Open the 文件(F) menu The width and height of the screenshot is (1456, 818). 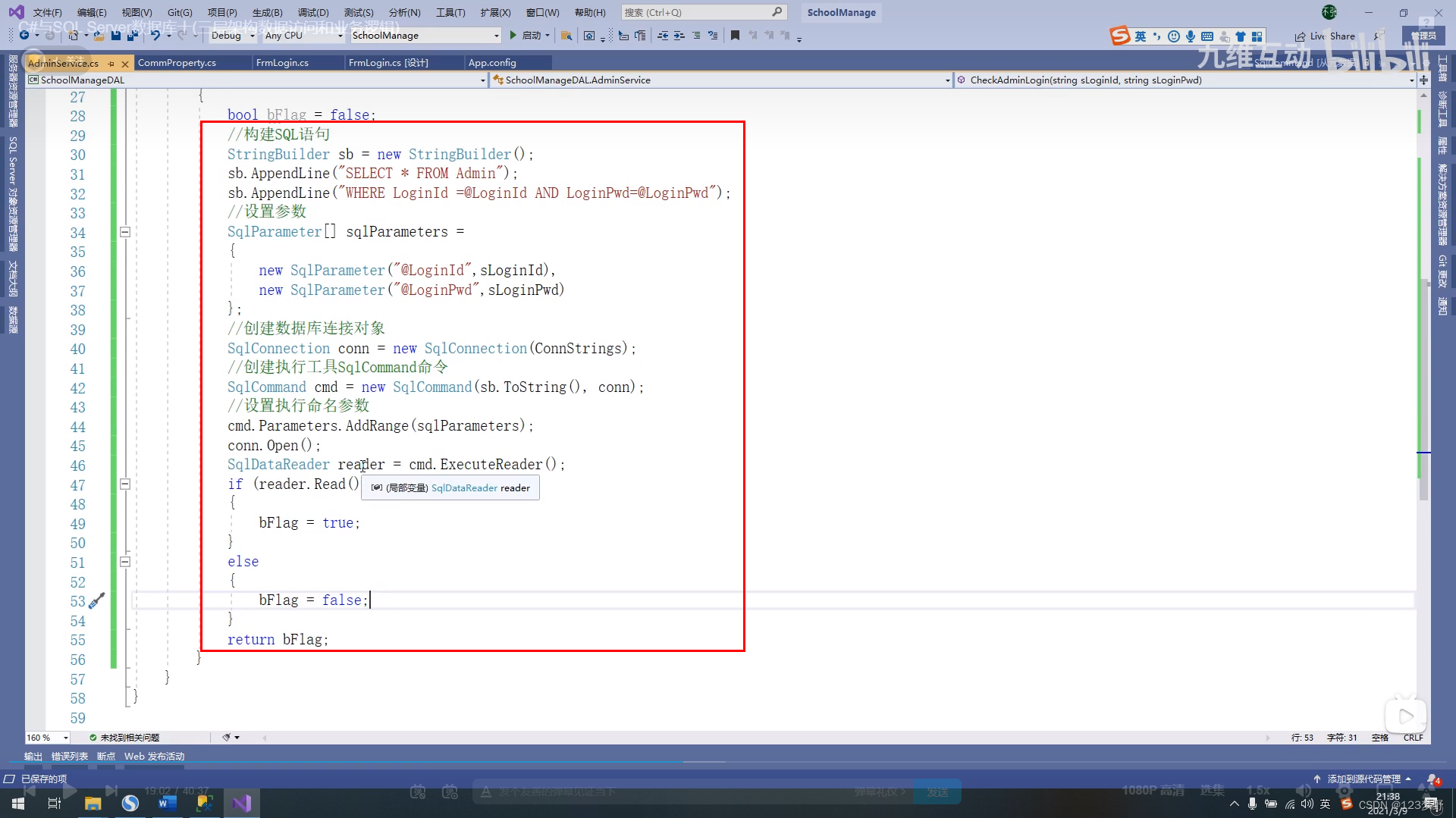[47, 12]
